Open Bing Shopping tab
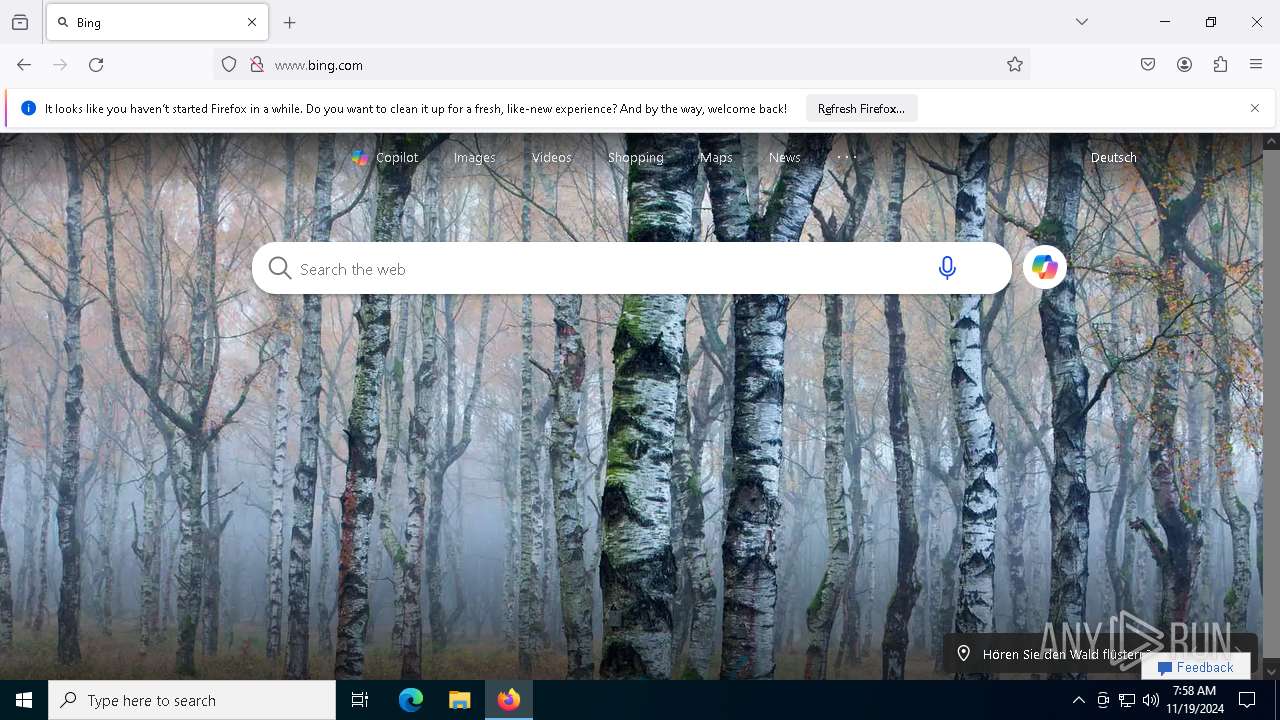This screenshot has height=720, width=1280. 635,157
